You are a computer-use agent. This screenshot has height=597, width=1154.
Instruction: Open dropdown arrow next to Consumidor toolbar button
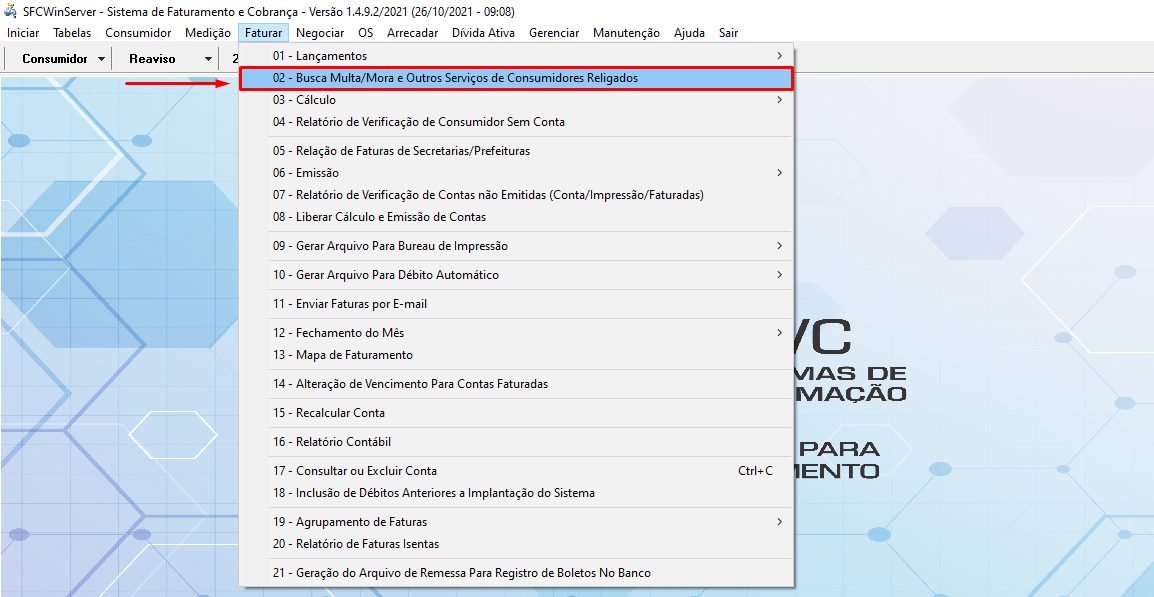tap(102, 59)
